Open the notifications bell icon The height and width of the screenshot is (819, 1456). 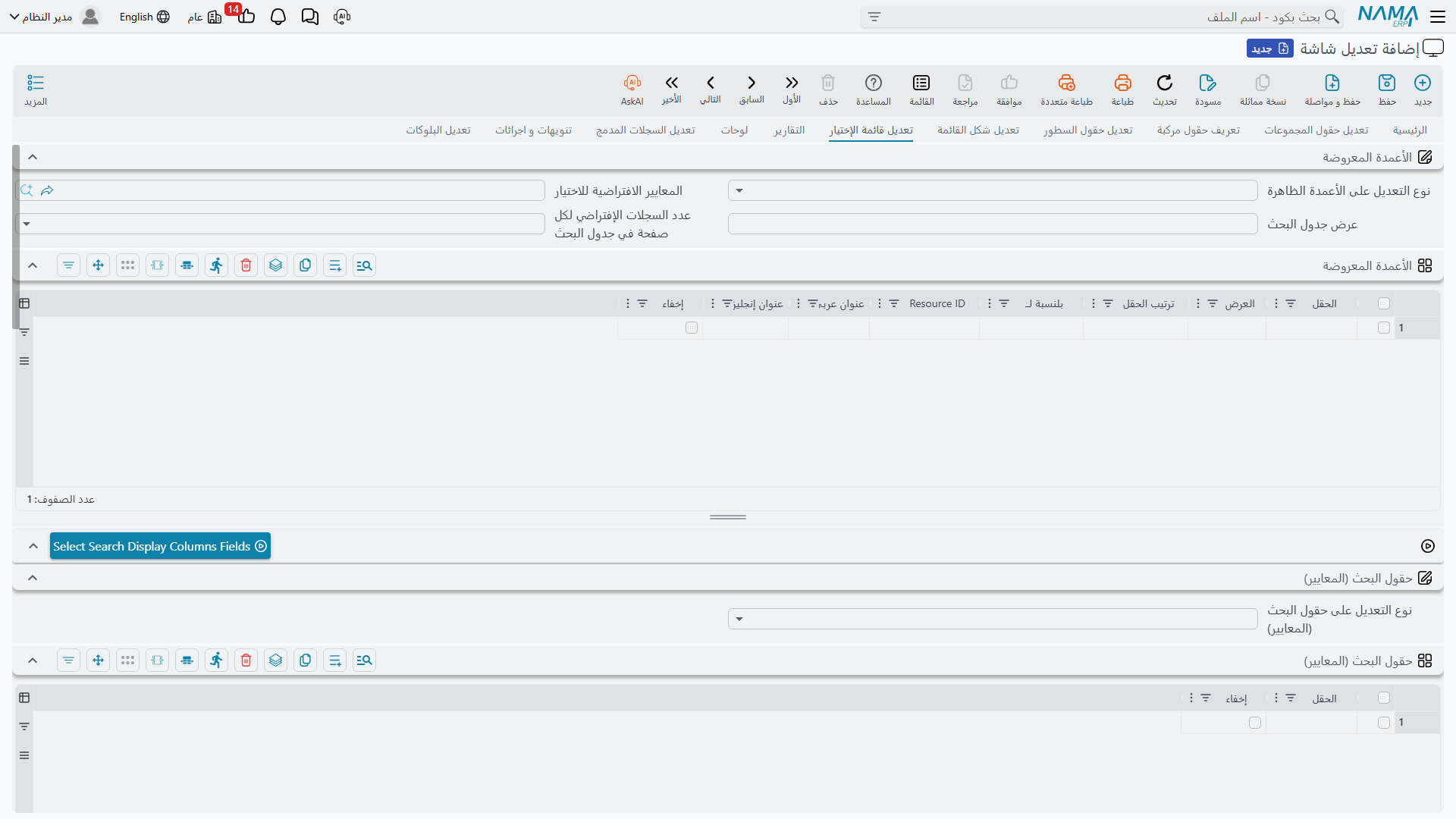pyautogui.click(x=278, y=17)
